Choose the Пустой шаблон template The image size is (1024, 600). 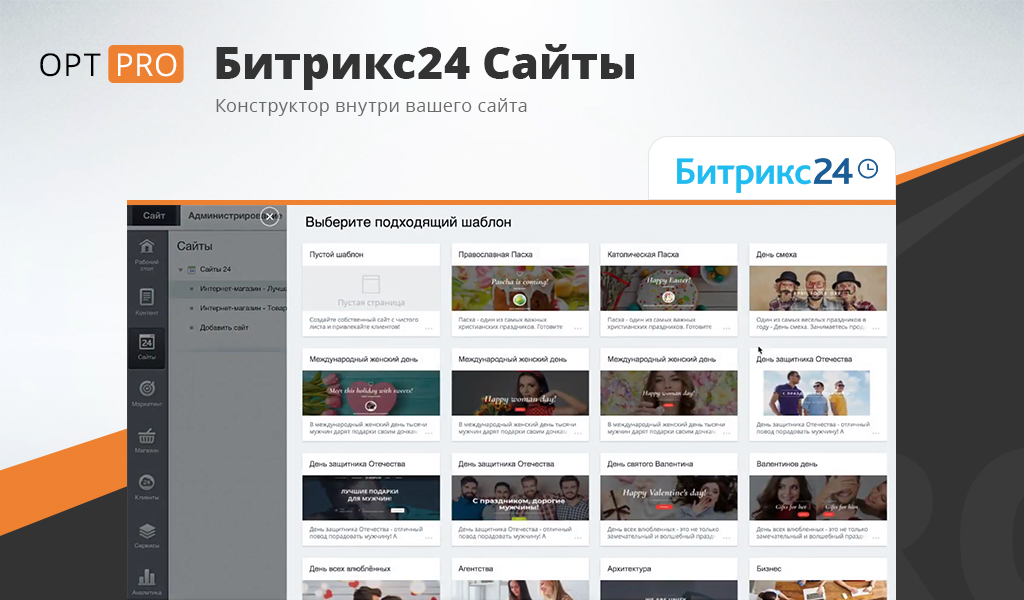[371, 288]
